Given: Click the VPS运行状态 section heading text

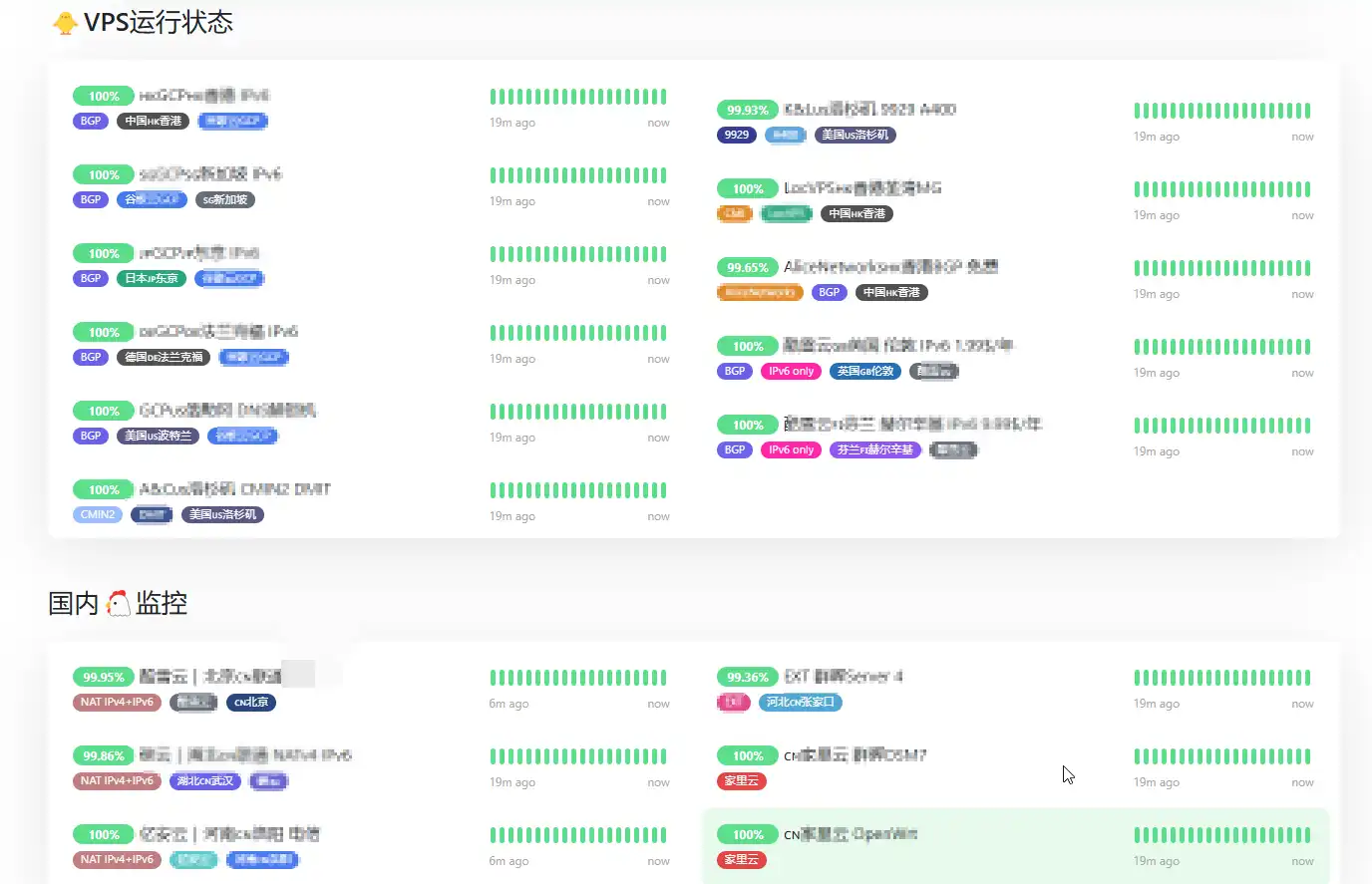Looking at the screenshot, I should tap(158, 23).
